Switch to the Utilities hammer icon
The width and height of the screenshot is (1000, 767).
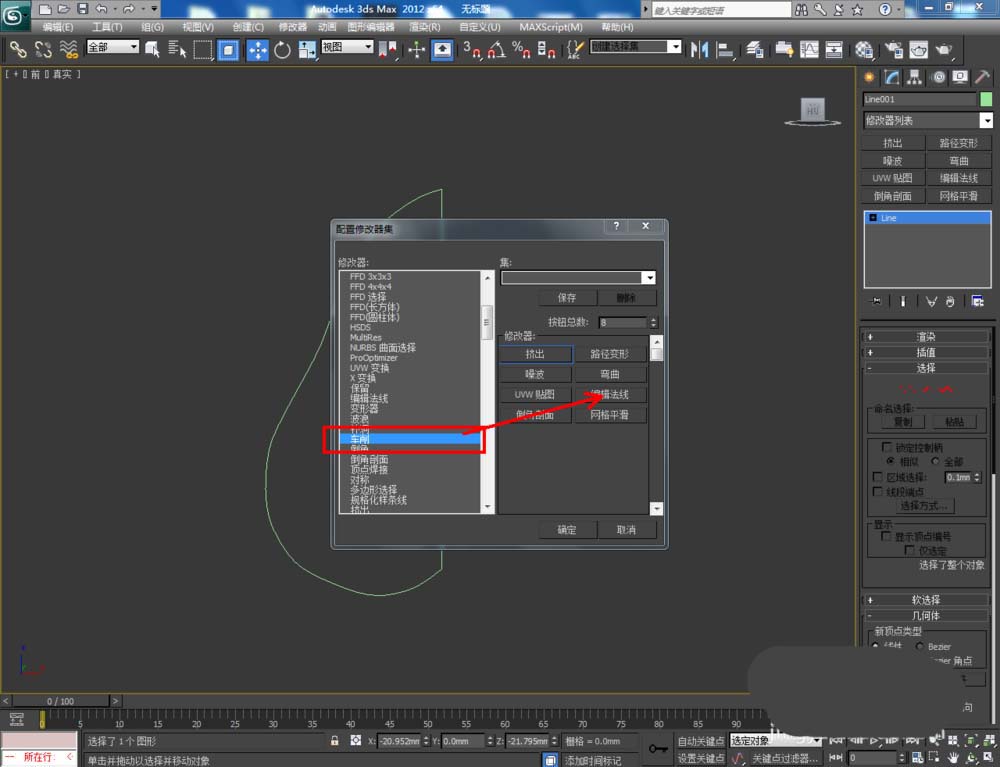pos(983,77)
